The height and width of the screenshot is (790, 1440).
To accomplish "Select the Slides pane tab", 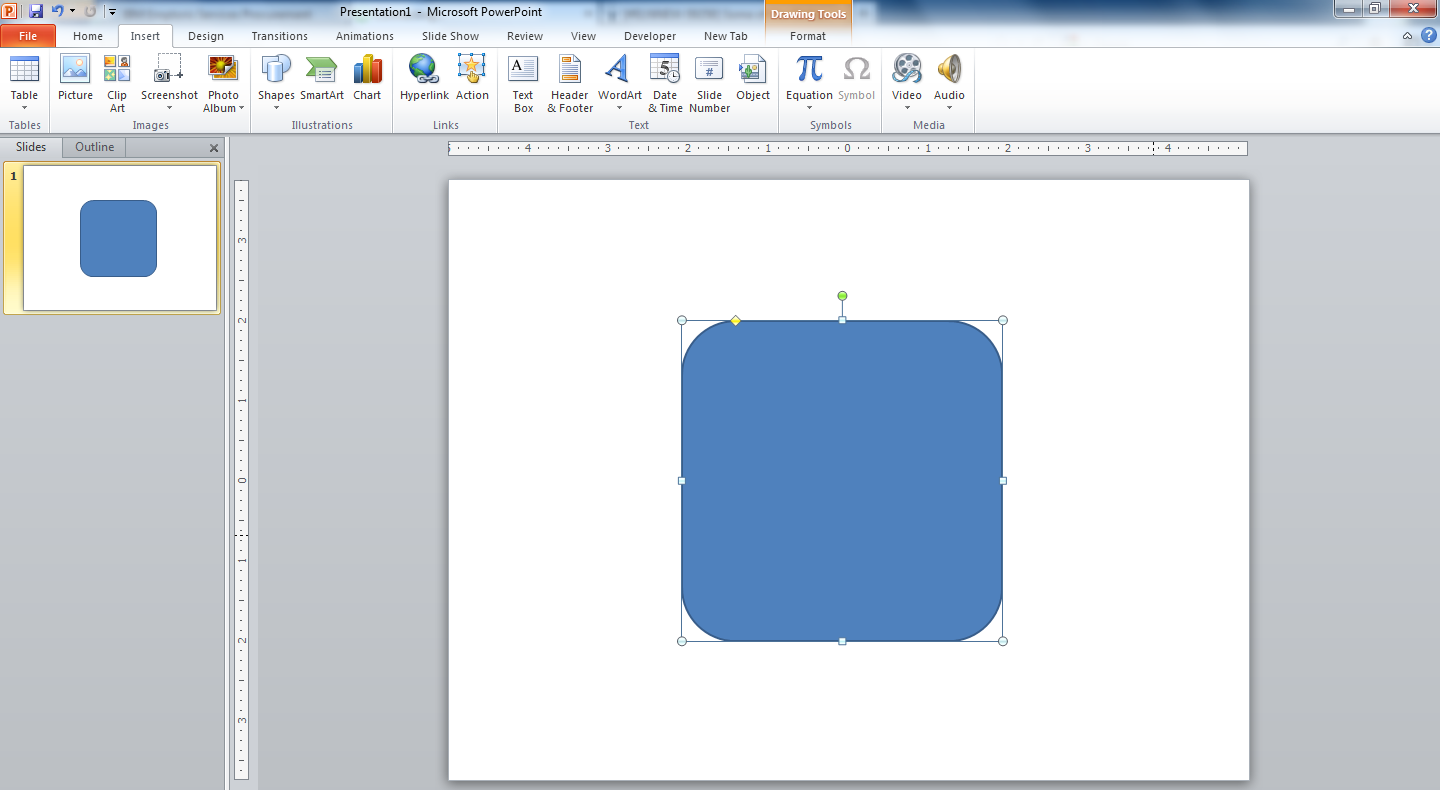I will [x=31, y=147].
